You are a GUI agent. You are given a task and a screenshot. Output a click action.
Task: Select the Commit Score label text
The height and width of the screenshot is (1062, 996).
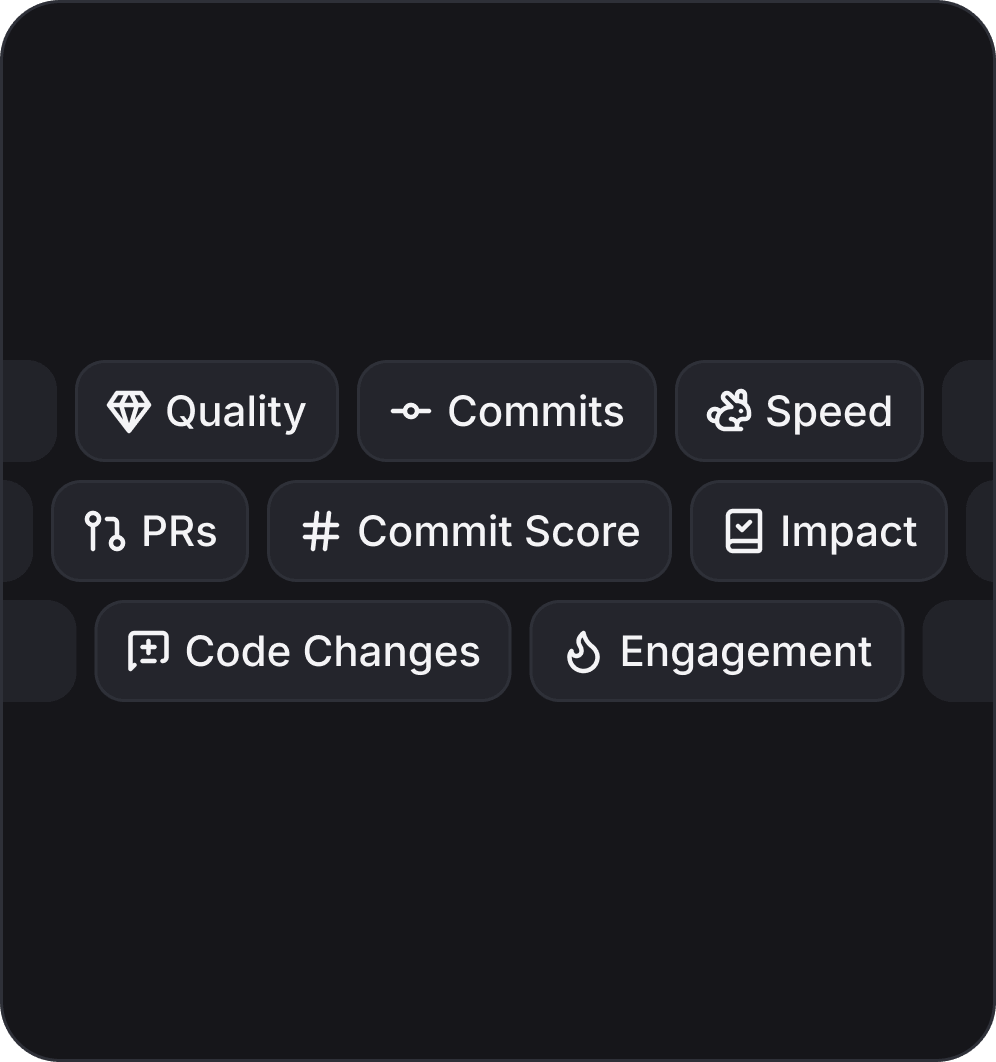(498, 531)
